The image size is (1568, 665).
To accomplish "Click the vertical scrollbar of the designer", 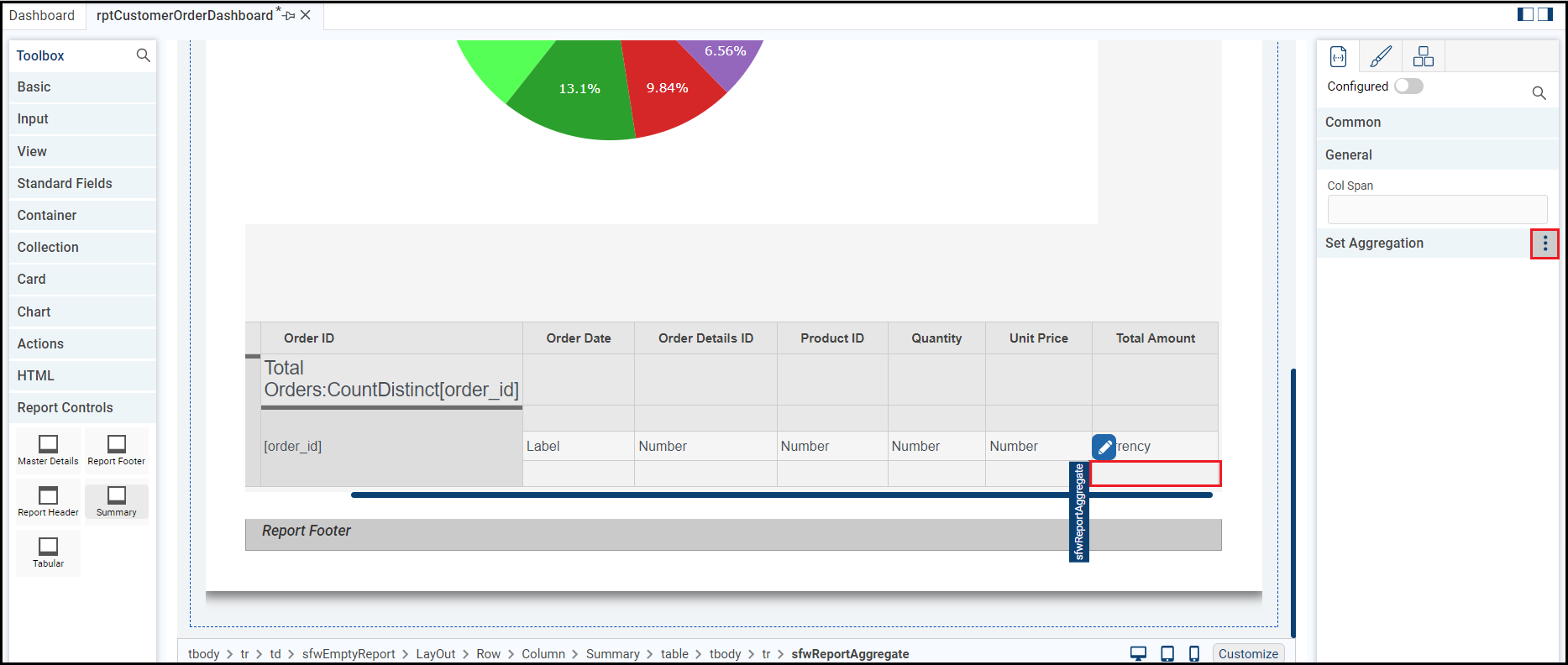I will coord(1293,503).
